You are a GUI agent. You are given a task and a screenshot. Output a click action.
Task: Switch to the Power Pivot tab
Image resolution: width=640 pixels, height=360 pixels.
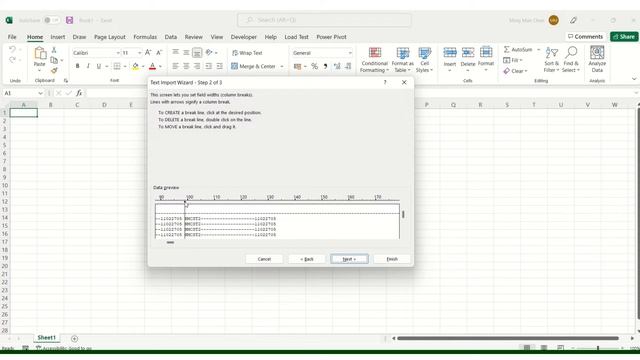pyautogui.click(x=331, y=37)
